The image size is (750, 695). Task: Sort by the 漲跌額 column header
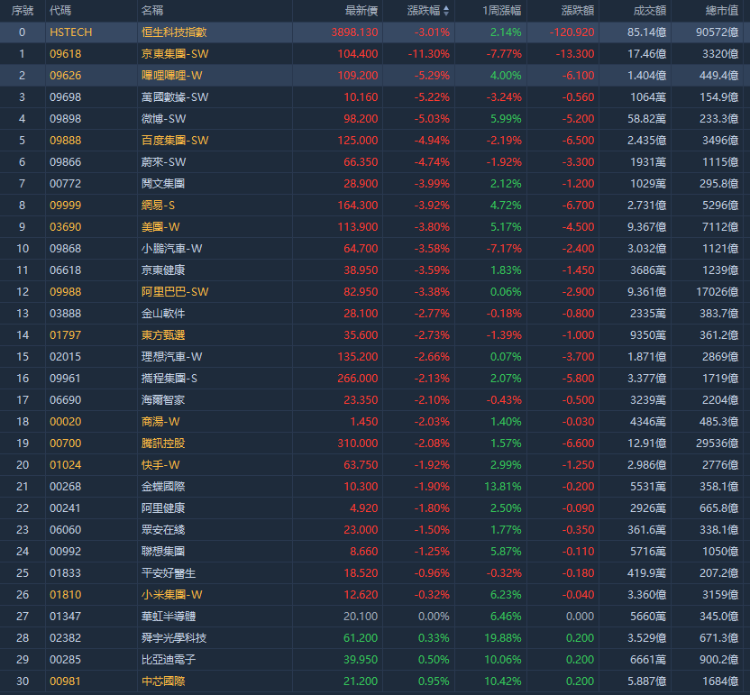[x=578, y=11]
